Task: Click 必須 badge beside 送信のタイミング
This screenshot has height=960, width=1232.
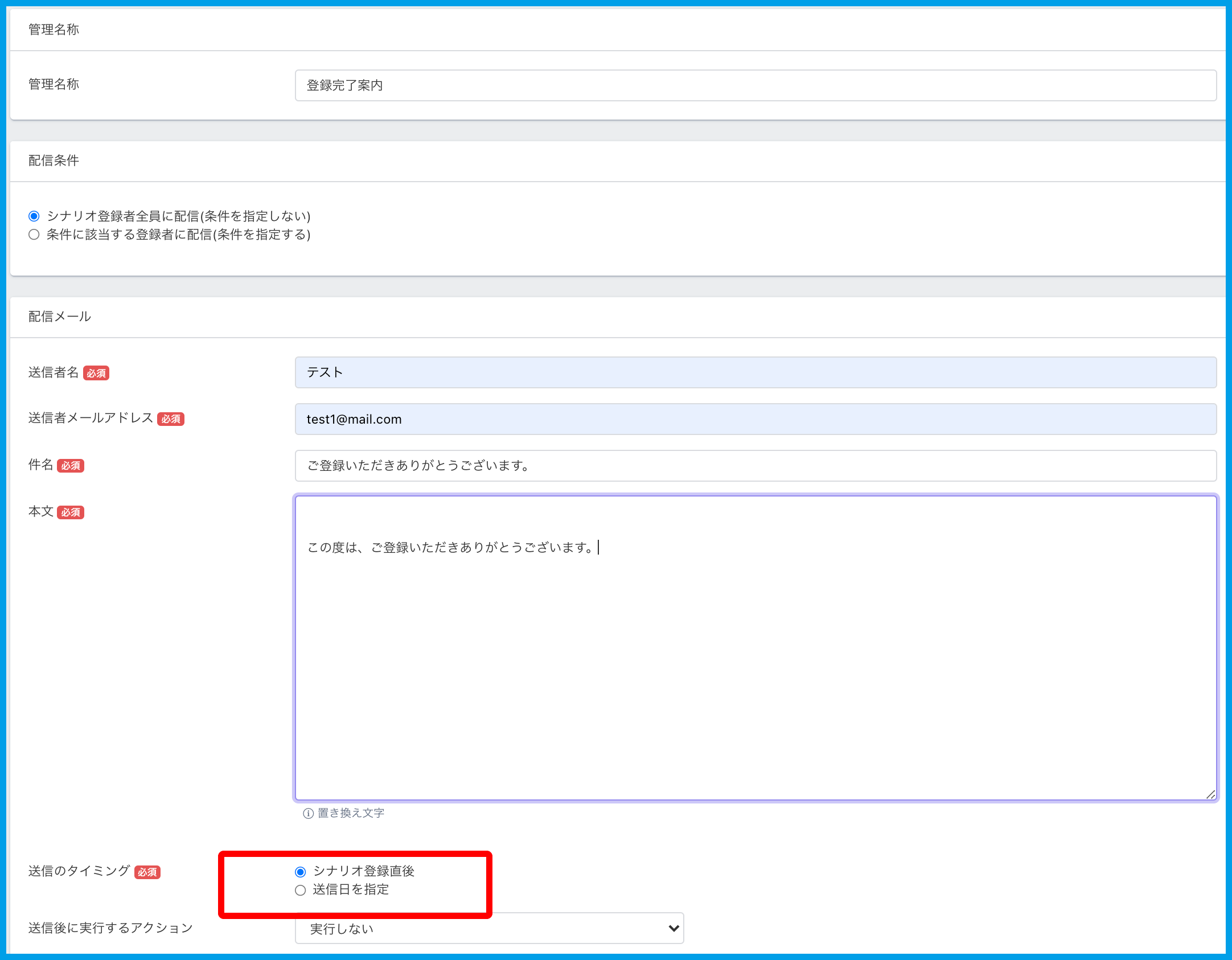Action: pyautogui.click(x=147, y=872)
